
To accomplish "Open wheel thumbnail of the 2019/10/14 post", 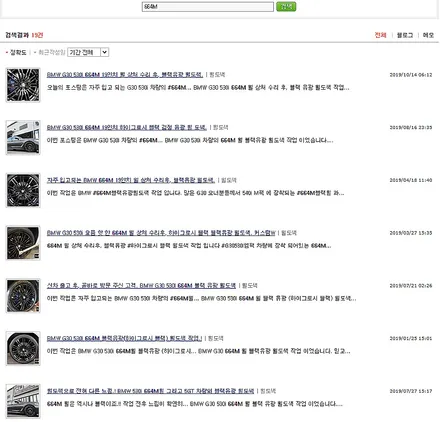I will pos(23,85).
